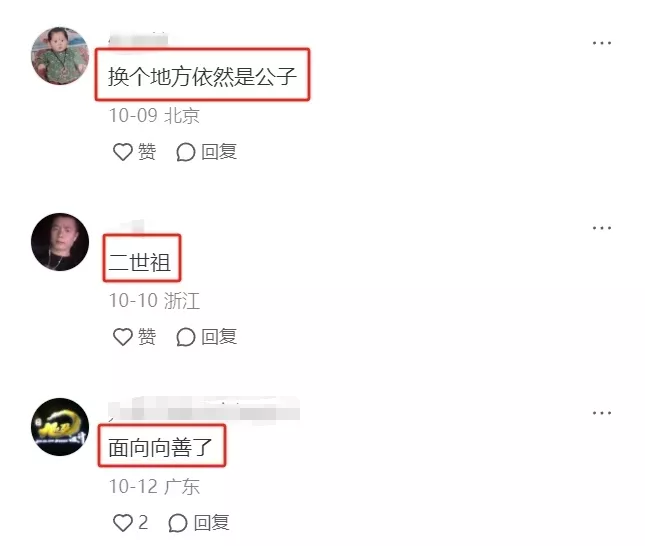
Task: Like the 二世祖 comment
Action: (x=123, y=337)
